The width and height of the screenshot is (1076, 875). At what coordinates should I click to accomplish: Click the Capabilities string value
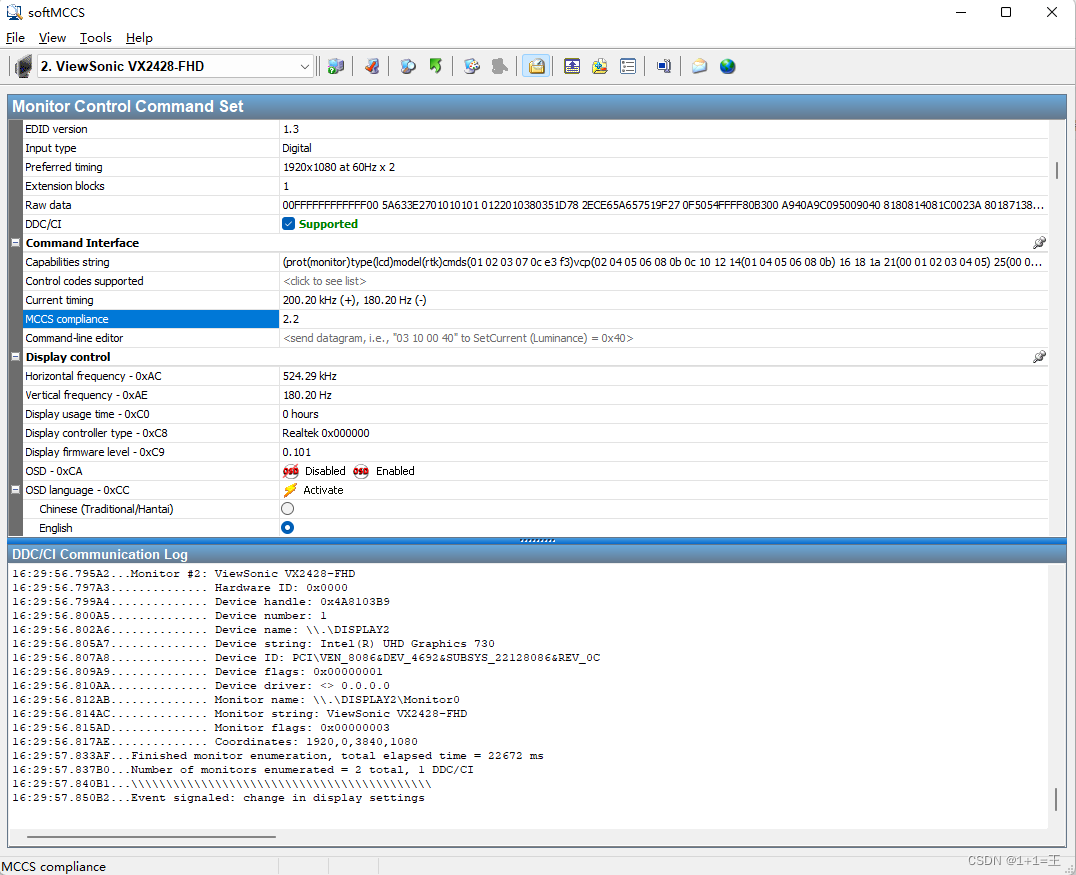click(x=662, y=262)
